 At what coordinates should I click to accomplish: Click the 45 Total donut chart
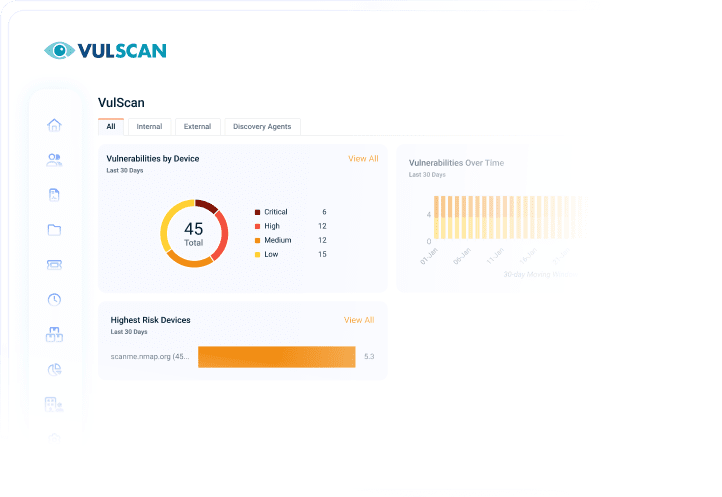click(194, 234)
